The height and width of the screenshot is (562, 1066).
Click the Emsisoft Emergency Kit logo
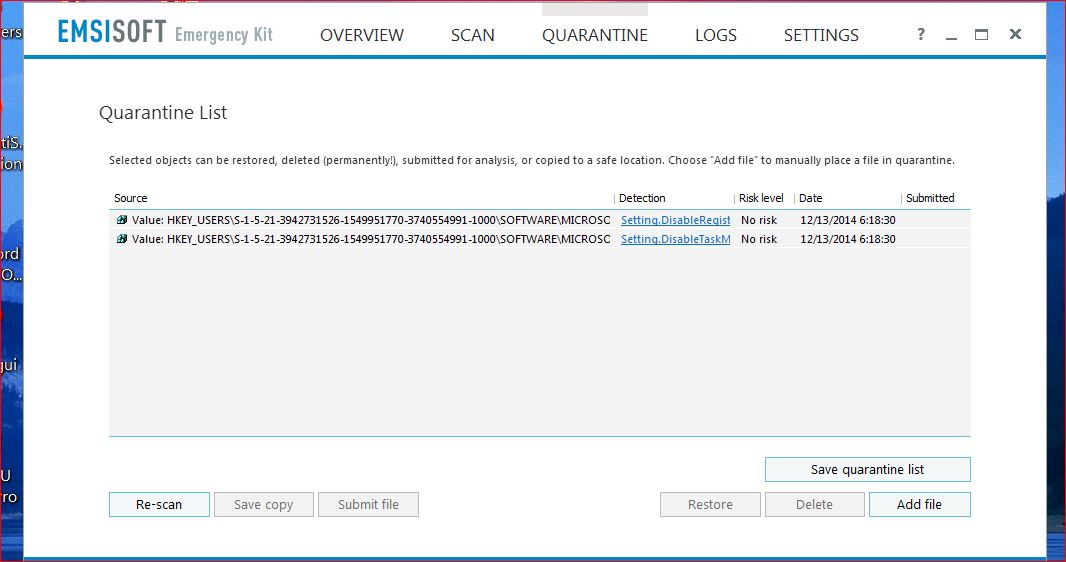coord(165,32)
